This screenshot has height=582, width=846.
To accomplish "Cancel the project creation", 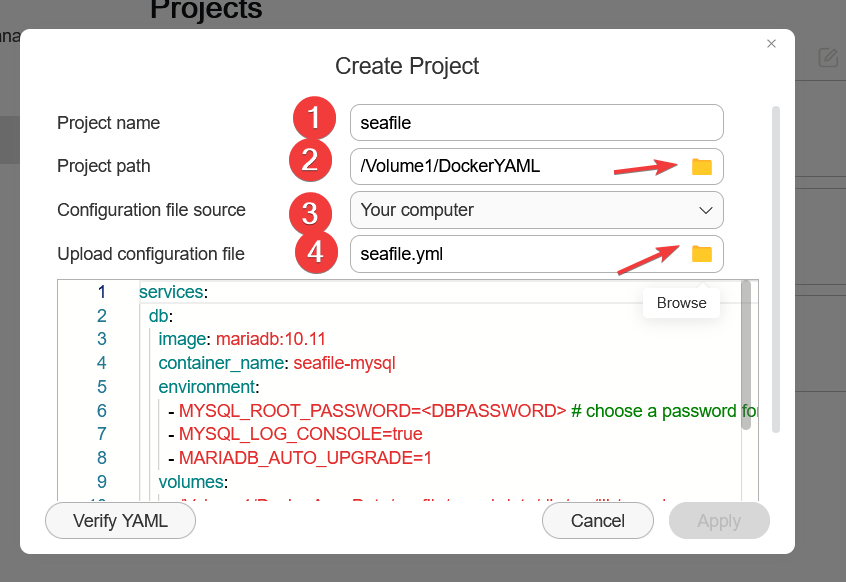I will point(597,521).
